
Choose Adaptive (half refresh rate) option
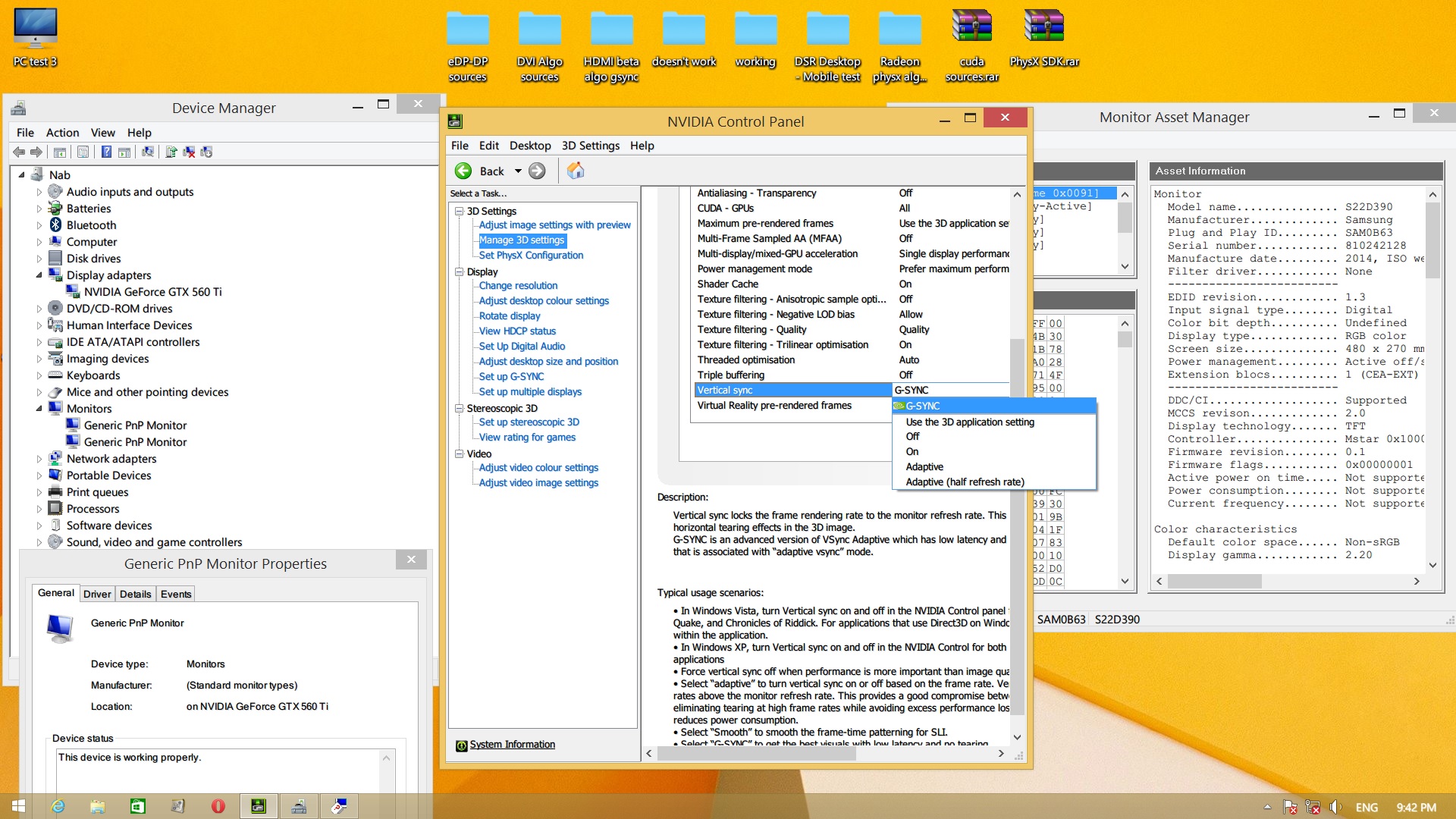(x=994, y=482)
